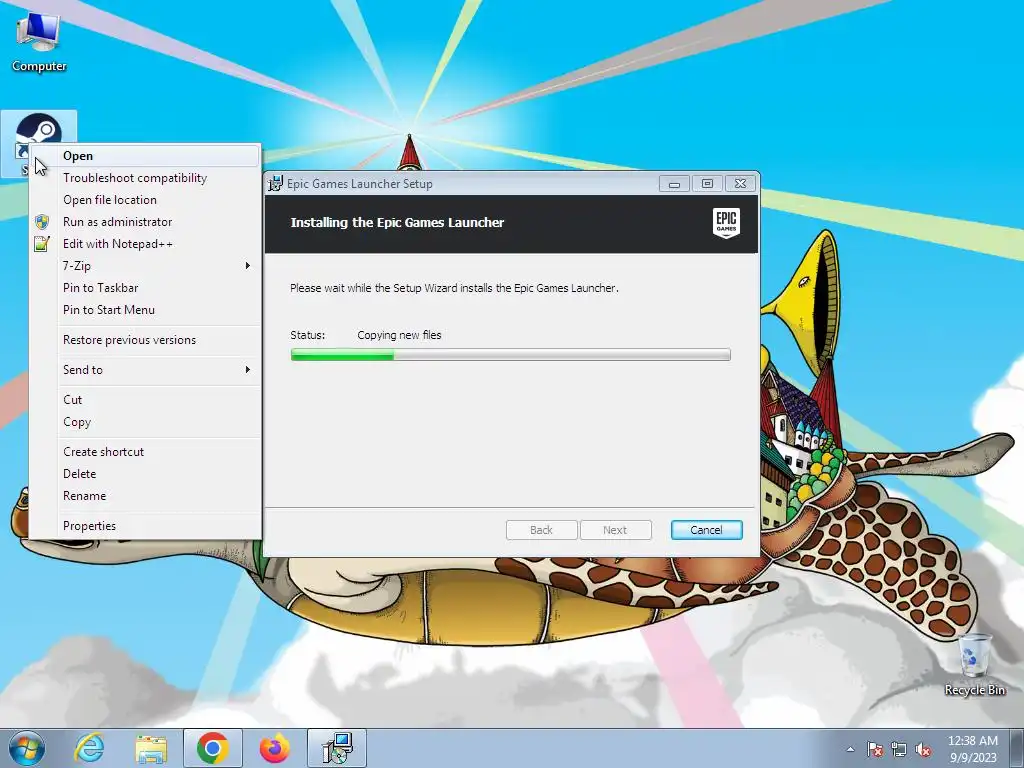Open the clock showing 12:38 AM
Viewport: 1024px width, 768px height.
(x=973, y=749)
